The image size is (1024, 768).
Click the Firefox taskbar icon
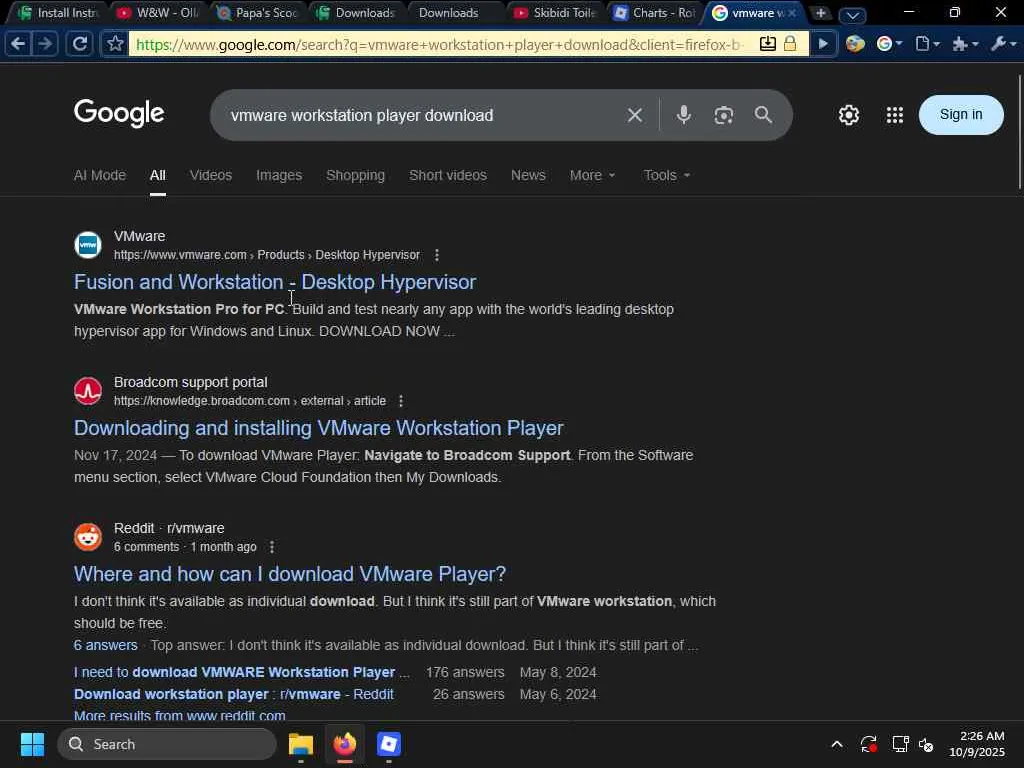345,744
